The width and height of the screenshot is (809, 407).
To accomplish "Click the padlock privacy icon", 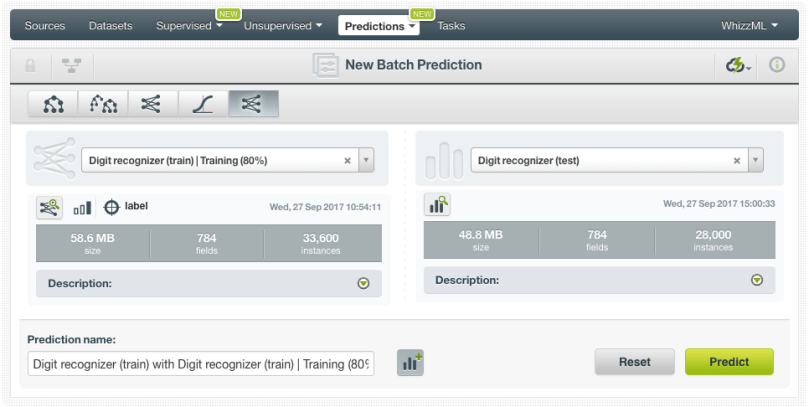I will [31, 65].
